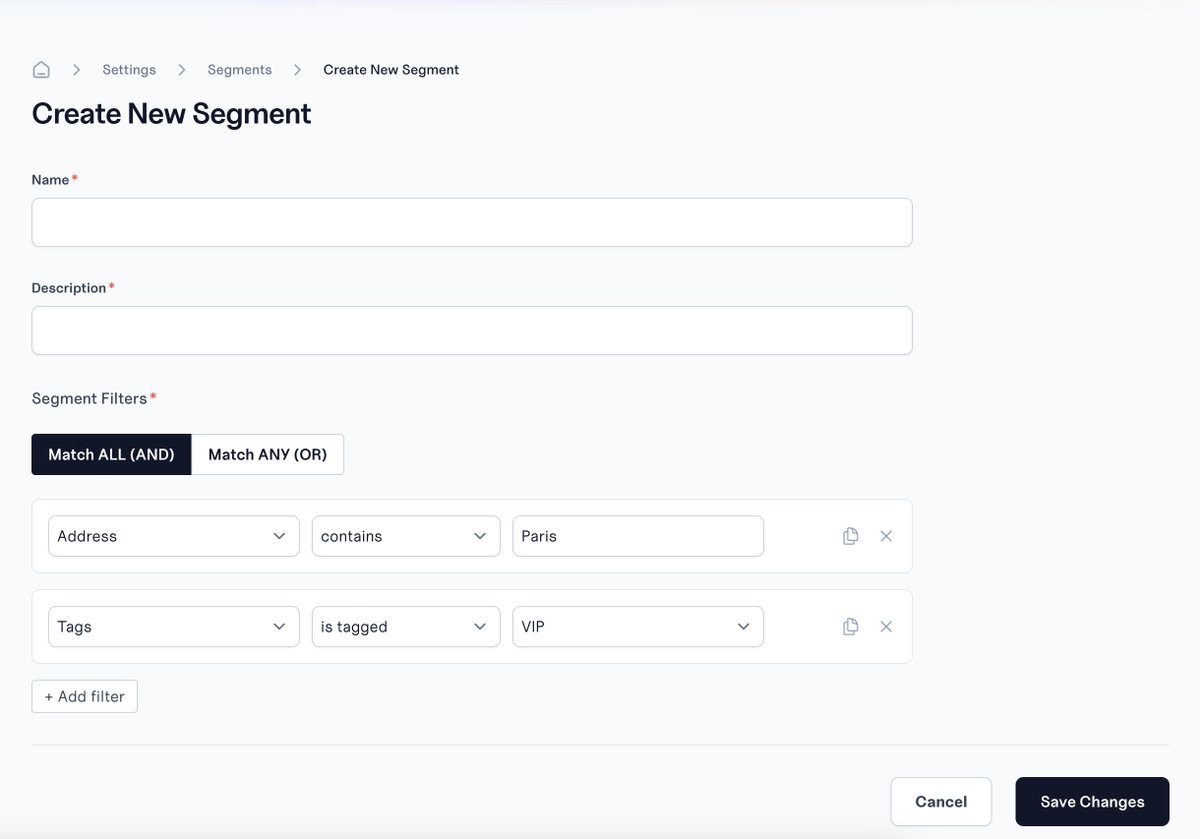Click inside the Name text field
This screenshot has width=1200, height=839.
click(472, 222)
